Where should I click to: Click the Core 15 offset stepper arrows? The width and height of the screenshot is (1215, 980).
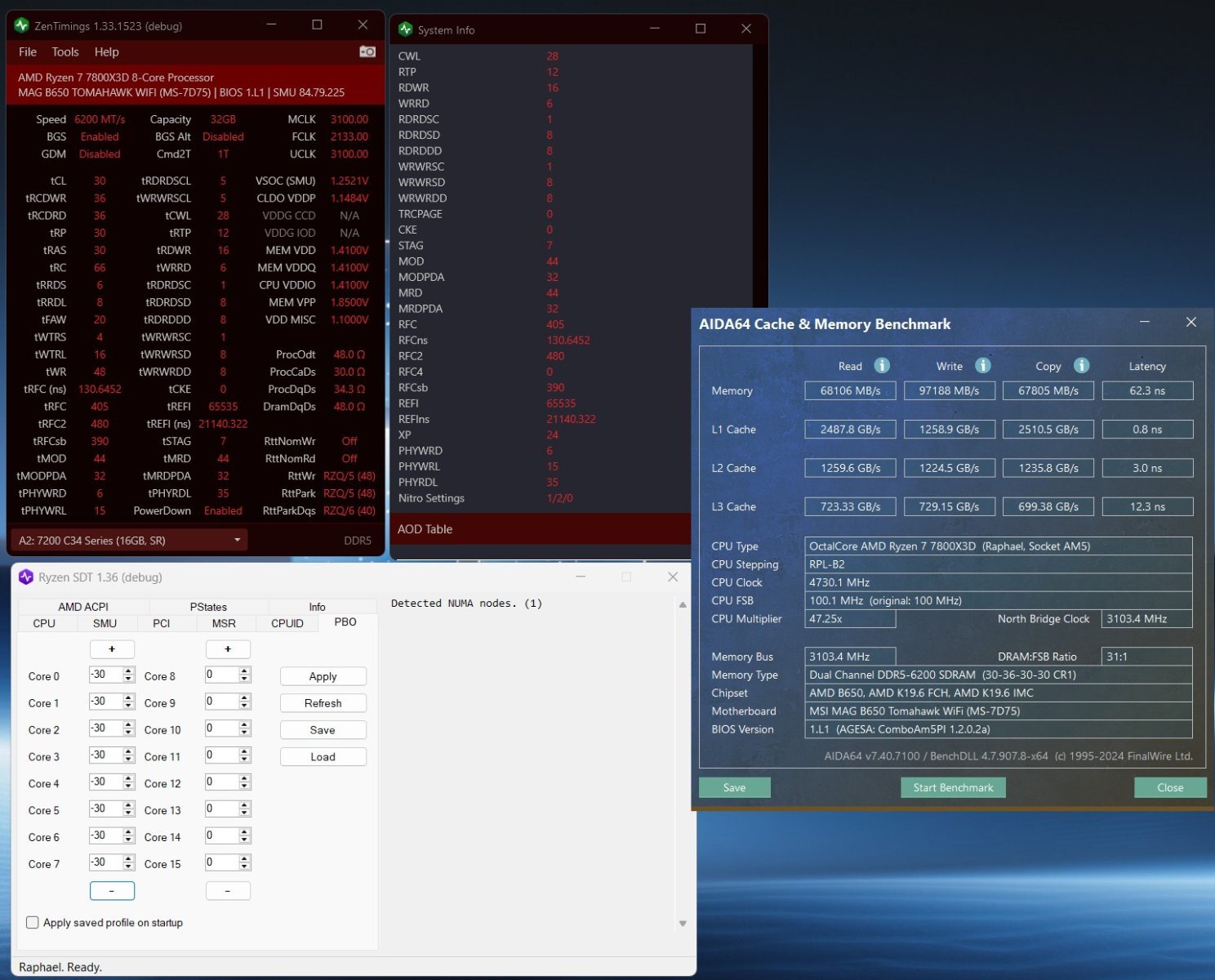[244, 863]
